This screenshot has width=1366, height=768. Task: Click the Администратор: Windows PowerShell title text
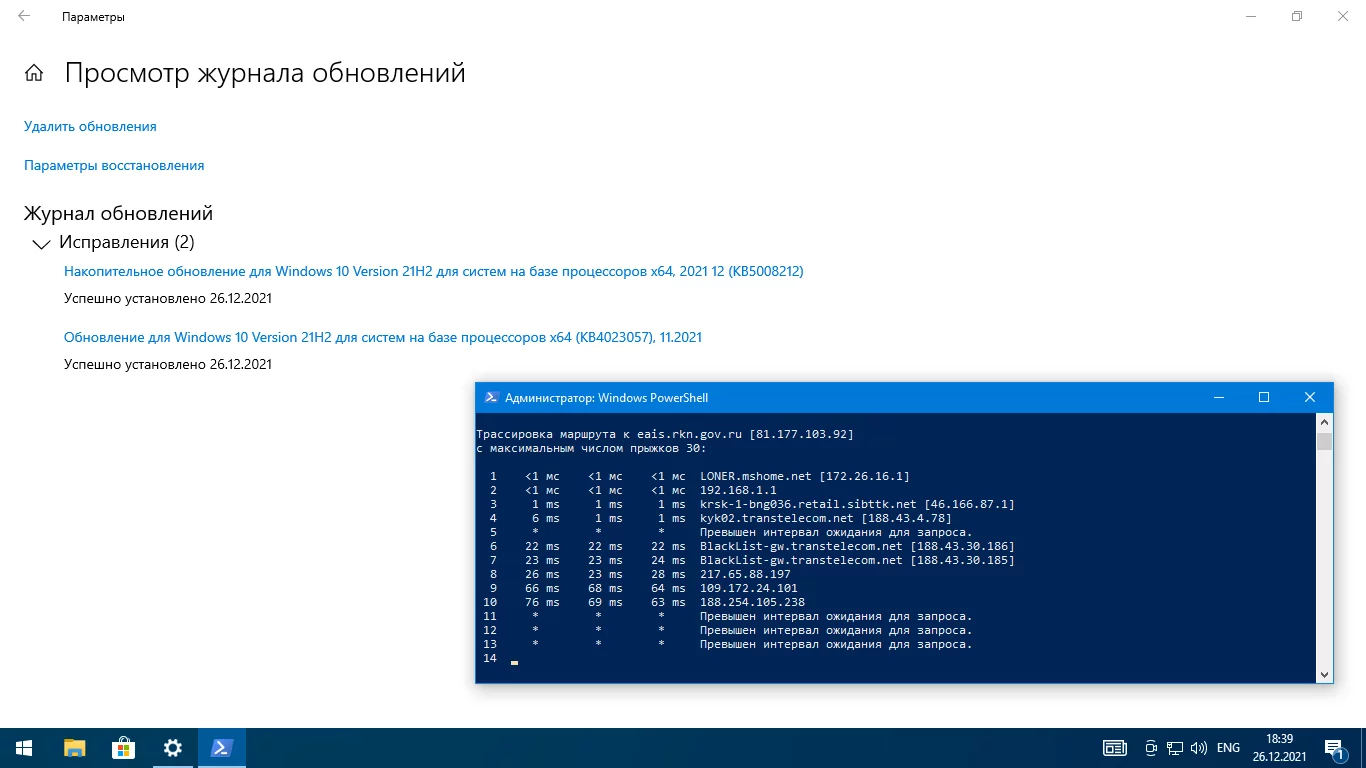(607, 397)
